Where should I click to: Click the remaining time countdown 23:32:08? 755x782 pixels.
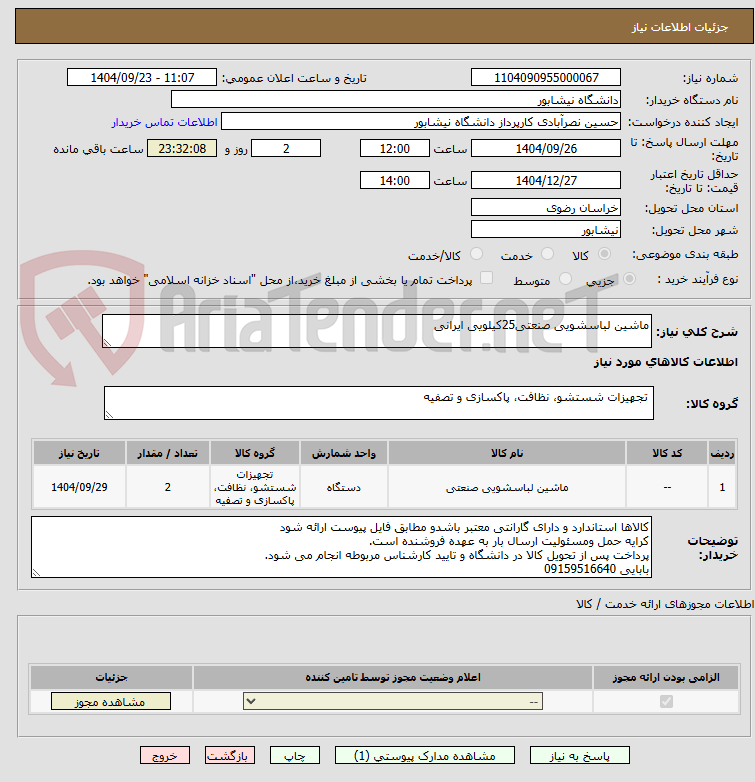click(x=182, y=149)
